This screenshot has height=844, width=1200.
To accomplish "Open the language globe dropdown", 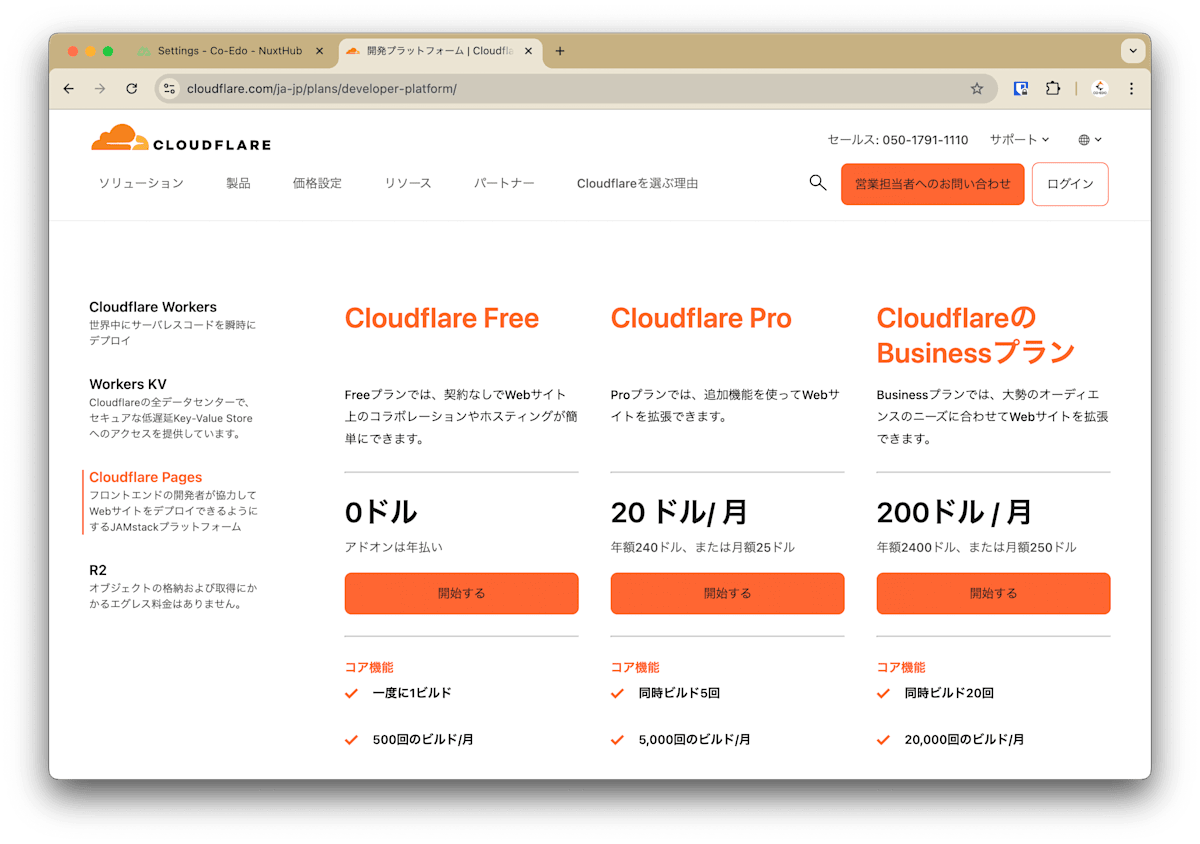I will (1090, 140).
